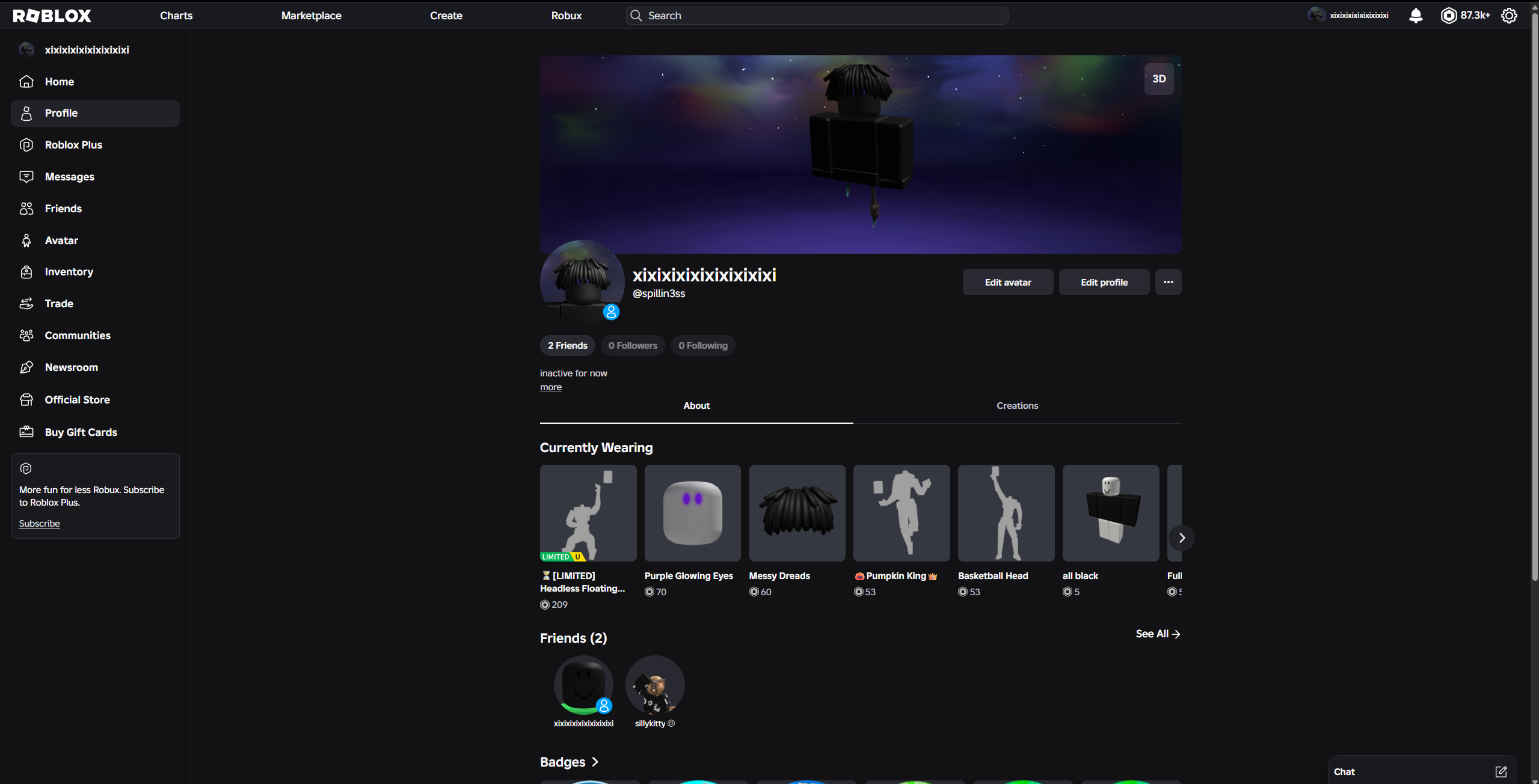Open Robux in the header
This screenshot has width=1539, height=784.
point(566,16)
